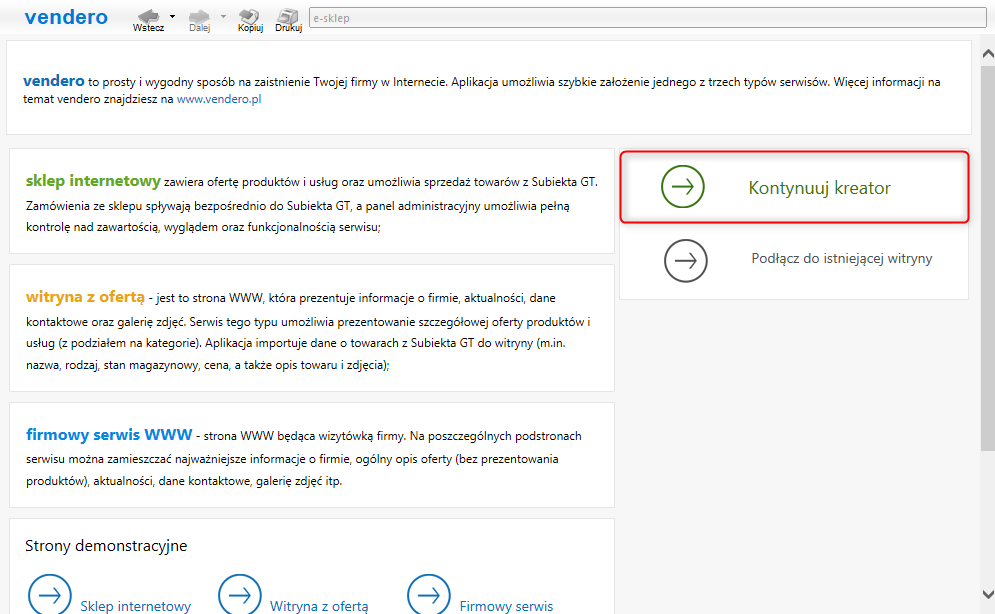The height and width of the screenshot is (614, 995).
Task: Click the Podłącz do istniejącej witryny arrow icon
Action: coord(685,261)
